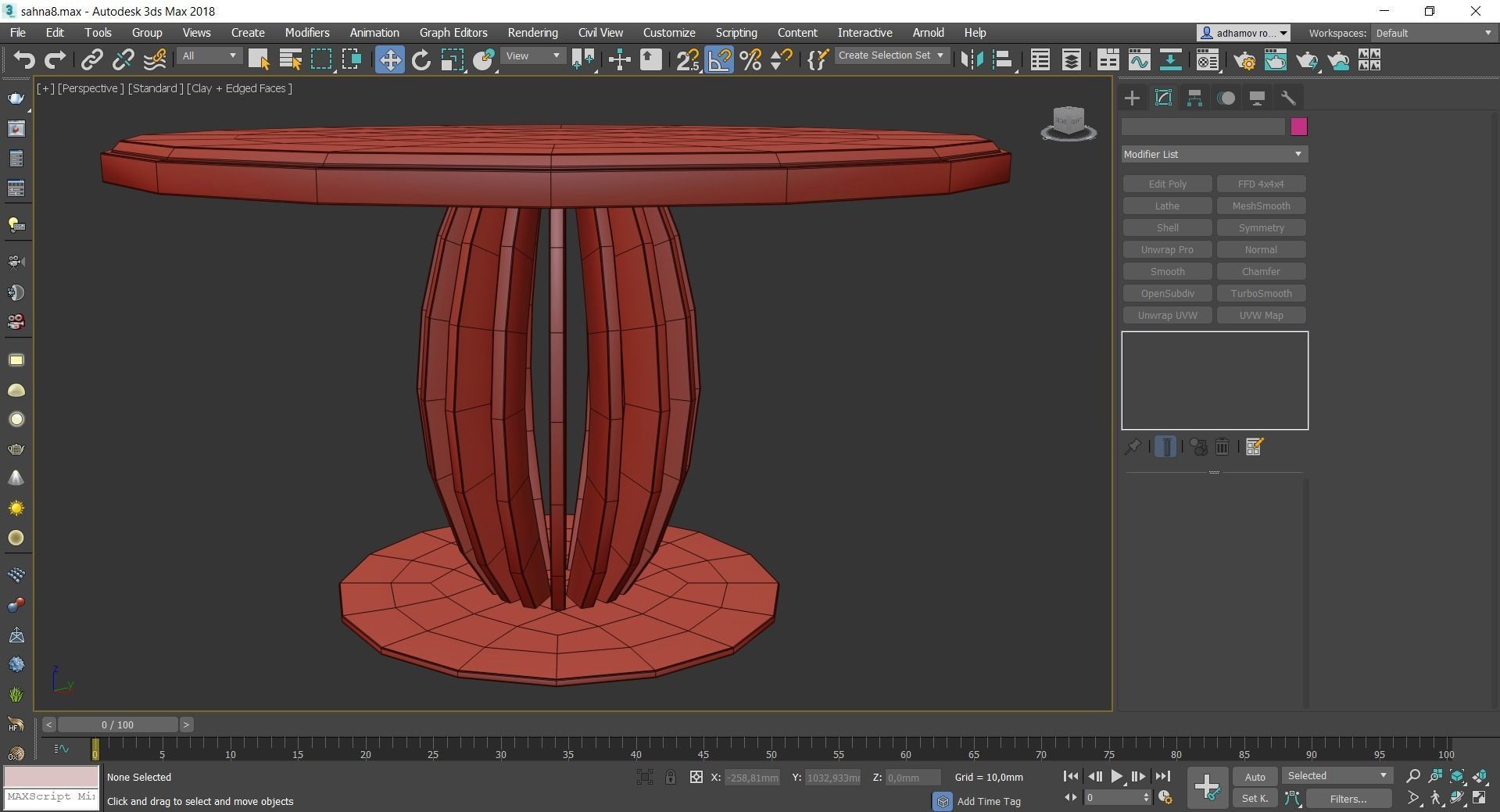Go to start of animation
The width and height of the screenshot is (1500, 812).
(x=1071, y=776)
